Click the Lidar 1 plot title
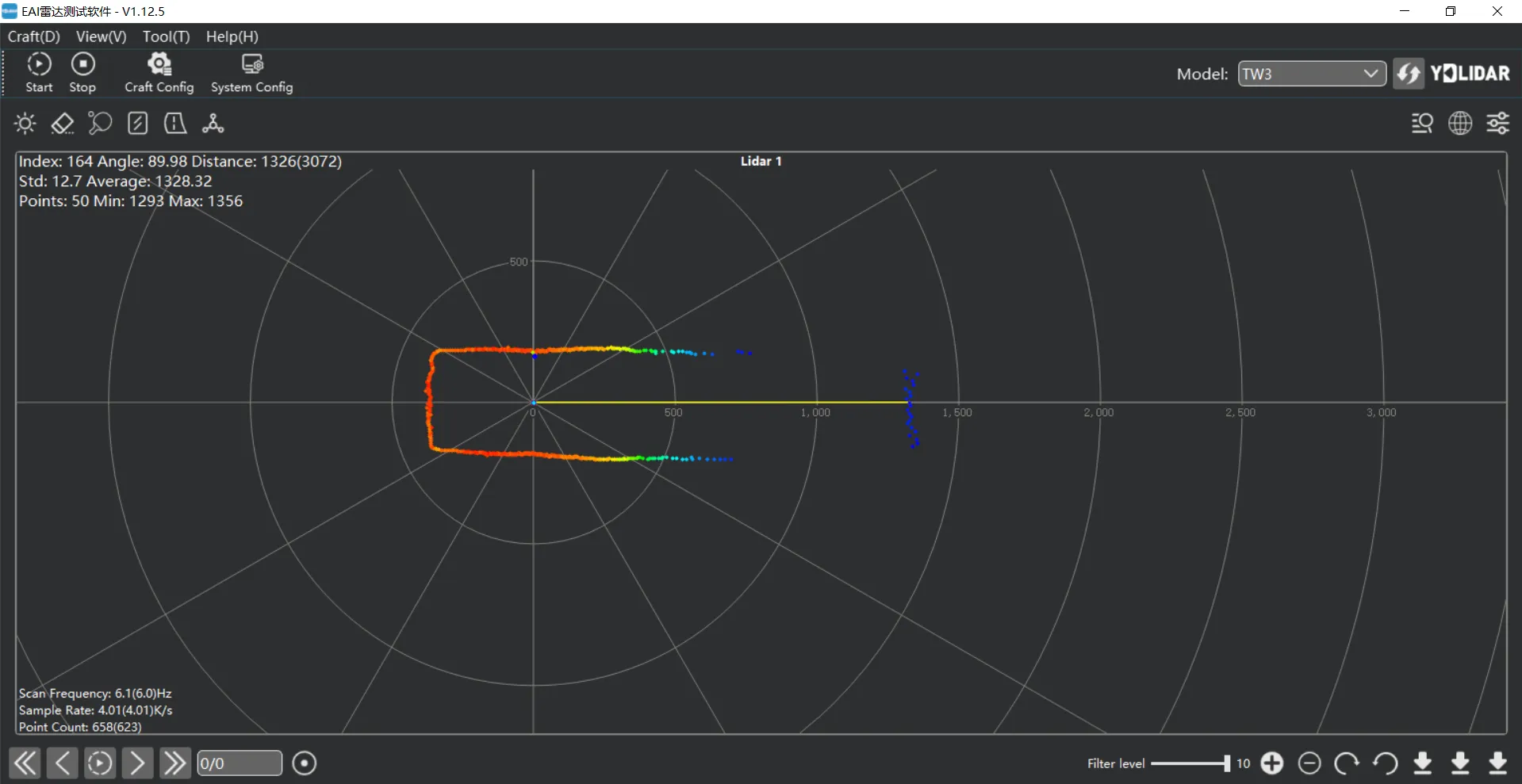 tap(761, 161)
